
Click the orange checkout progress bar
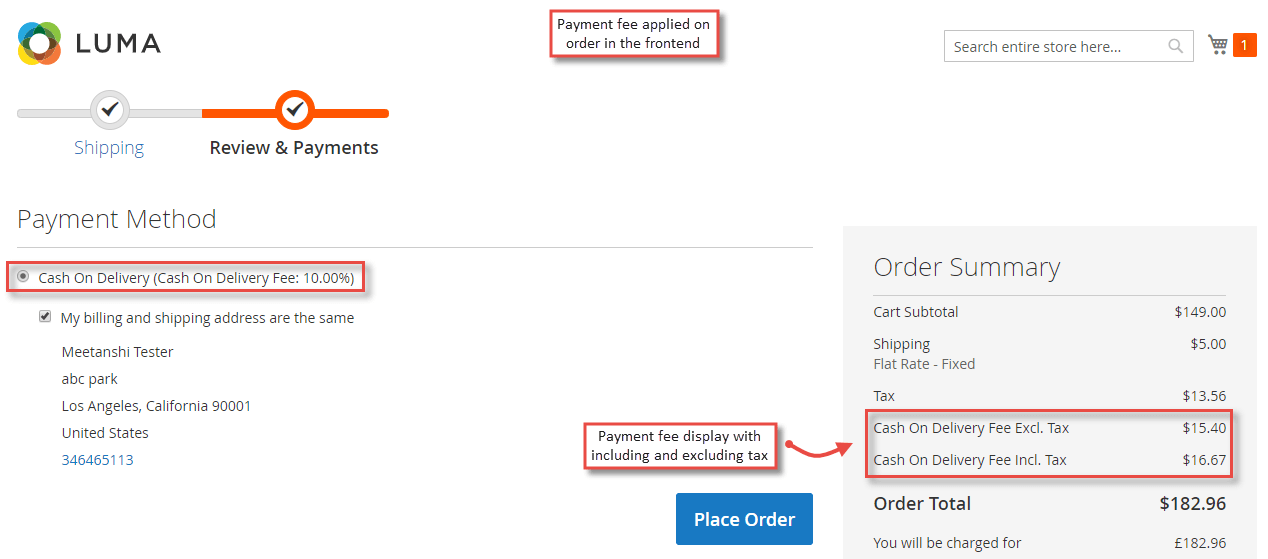click(295, 113)
